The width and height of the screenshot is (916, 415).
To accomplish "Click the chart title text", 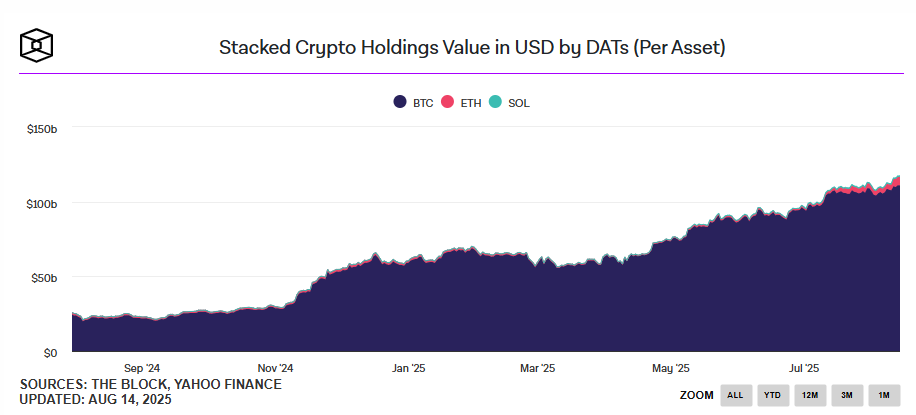I will pos(472,47).
